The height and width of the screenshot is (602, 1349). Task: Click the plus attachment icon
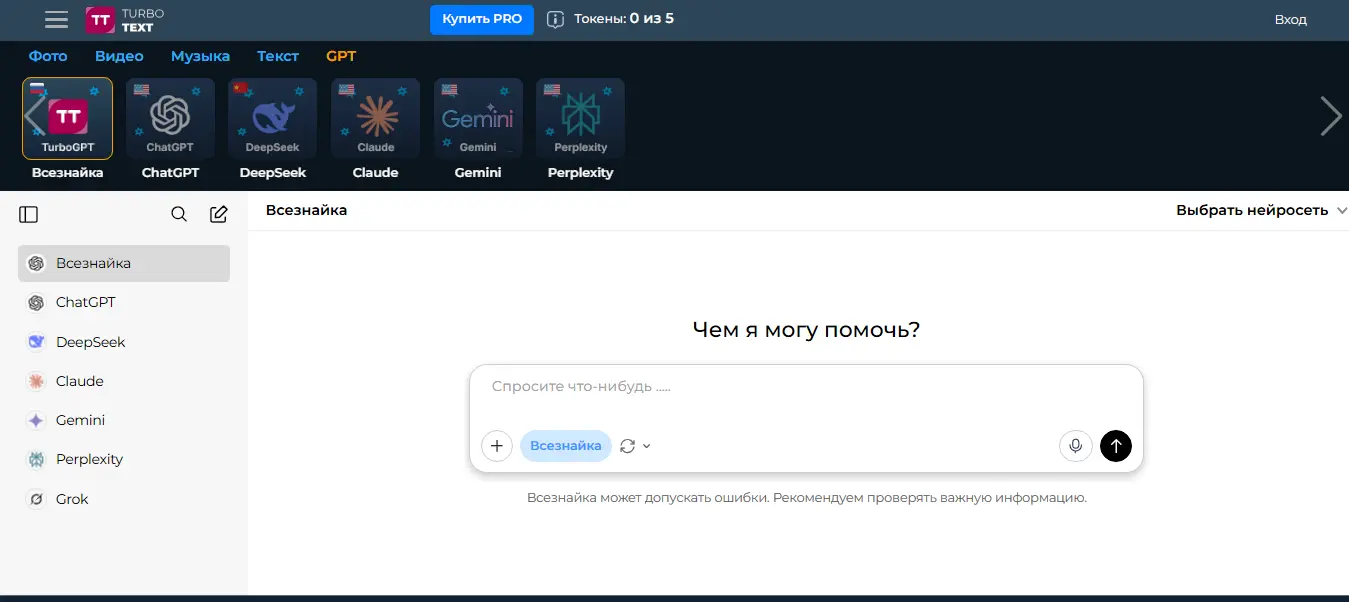(x=497, y=446)
